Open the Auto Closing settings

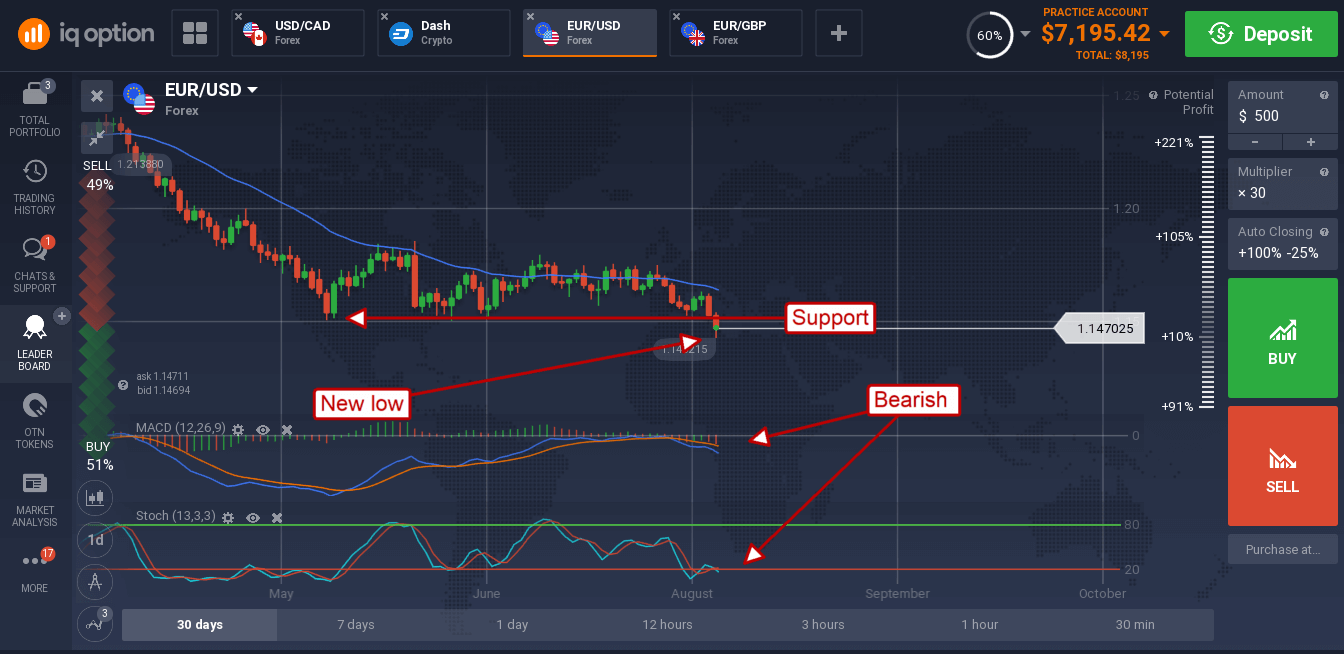click(x=1283, y=243)
